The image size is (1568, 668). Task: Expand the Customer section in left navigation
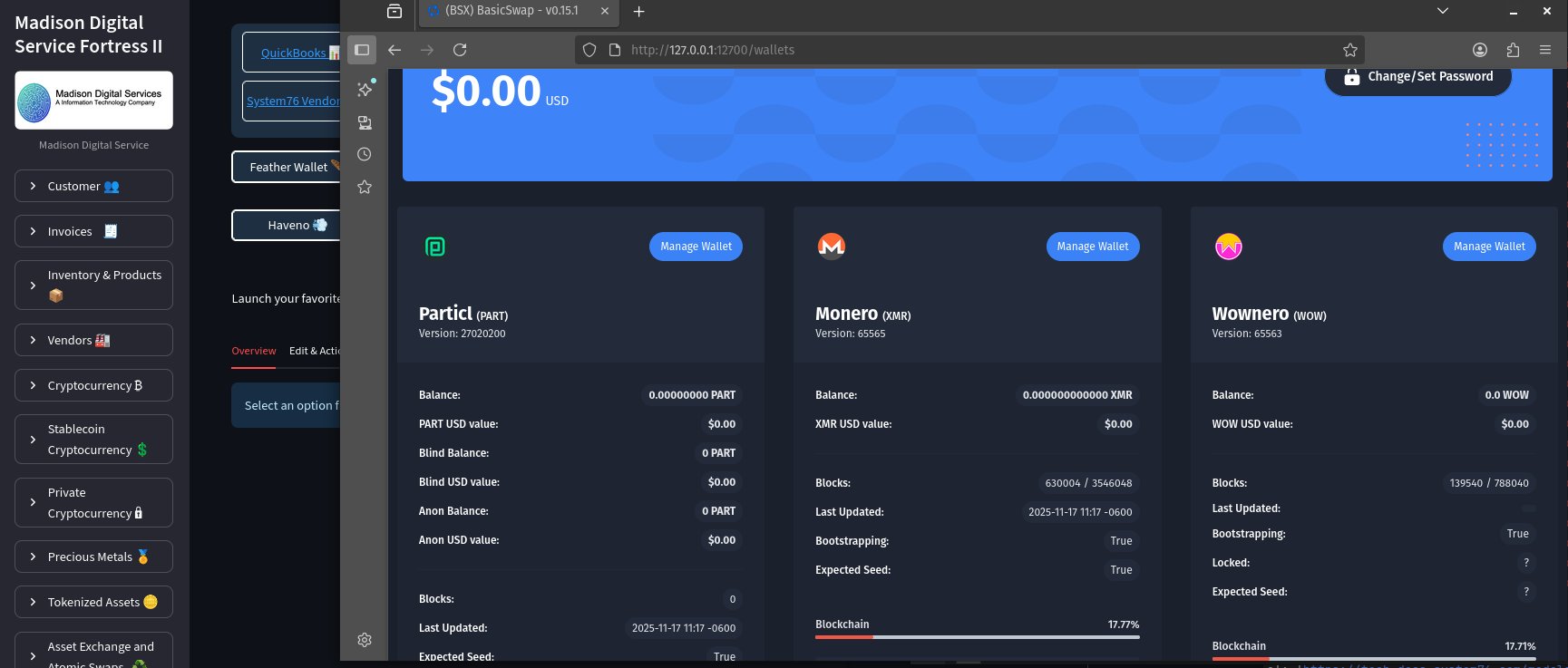pos(93,186)
